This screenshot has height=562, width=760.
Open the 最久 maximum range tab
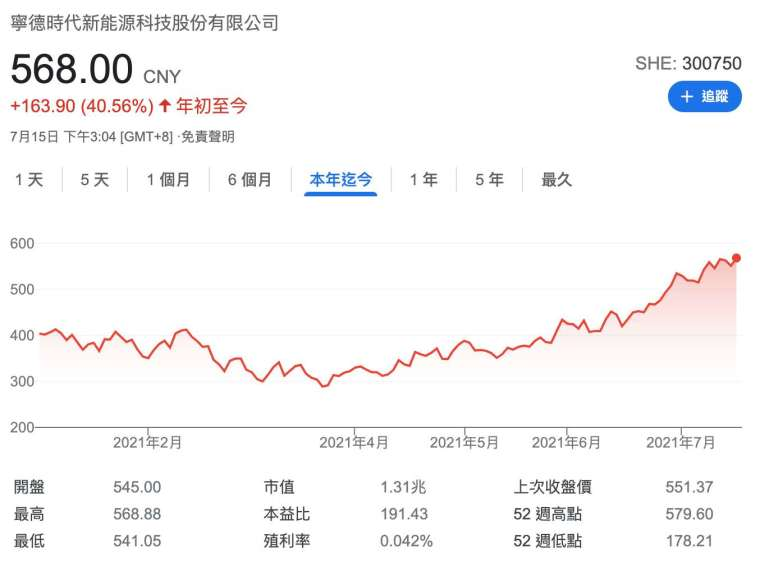click(x=557, y=180)
